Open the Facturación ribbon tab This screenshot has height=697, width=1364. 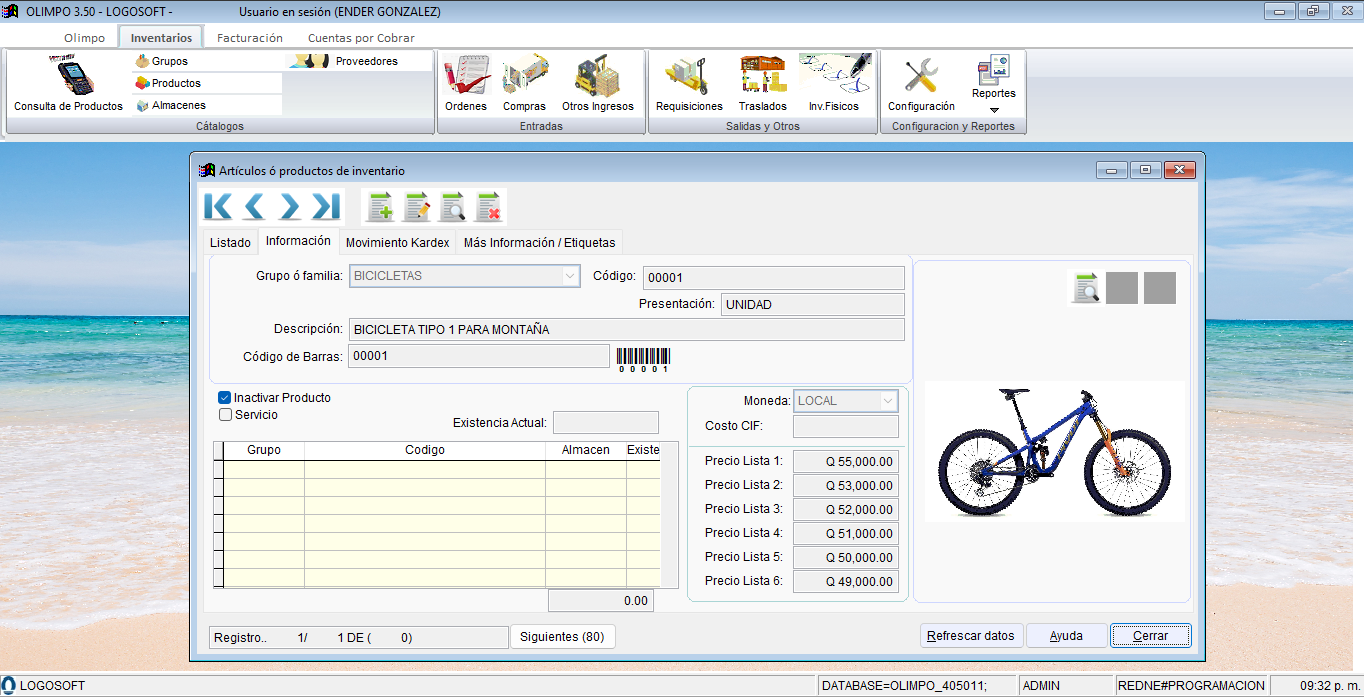tap(250, 38)
